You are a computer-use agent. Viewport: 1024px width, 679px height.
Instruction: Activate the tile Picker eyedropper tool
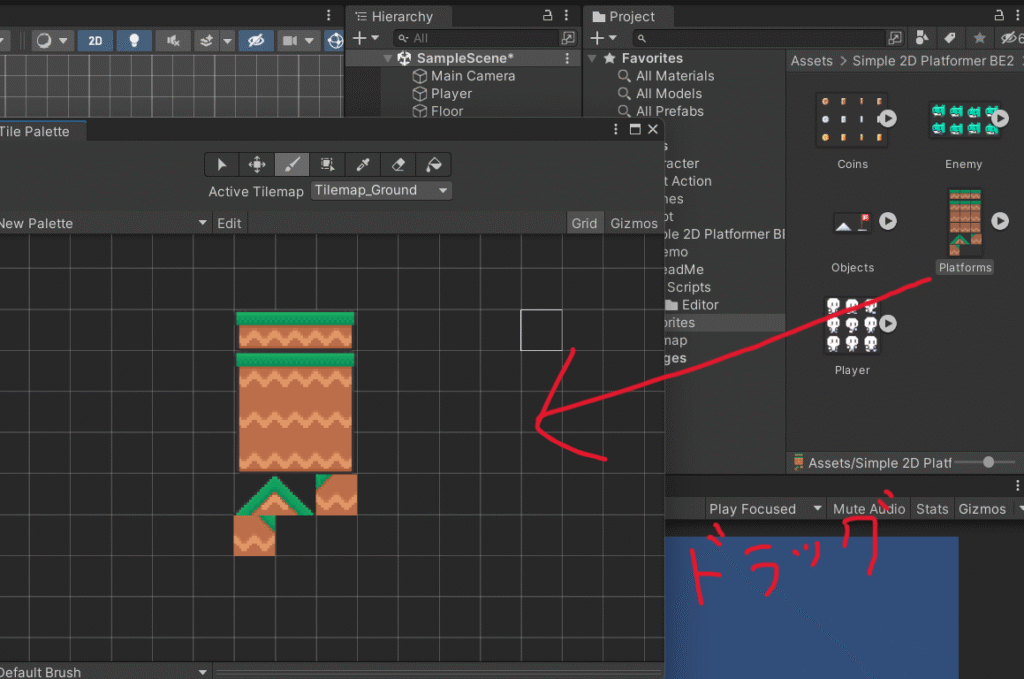click(363, 165)
